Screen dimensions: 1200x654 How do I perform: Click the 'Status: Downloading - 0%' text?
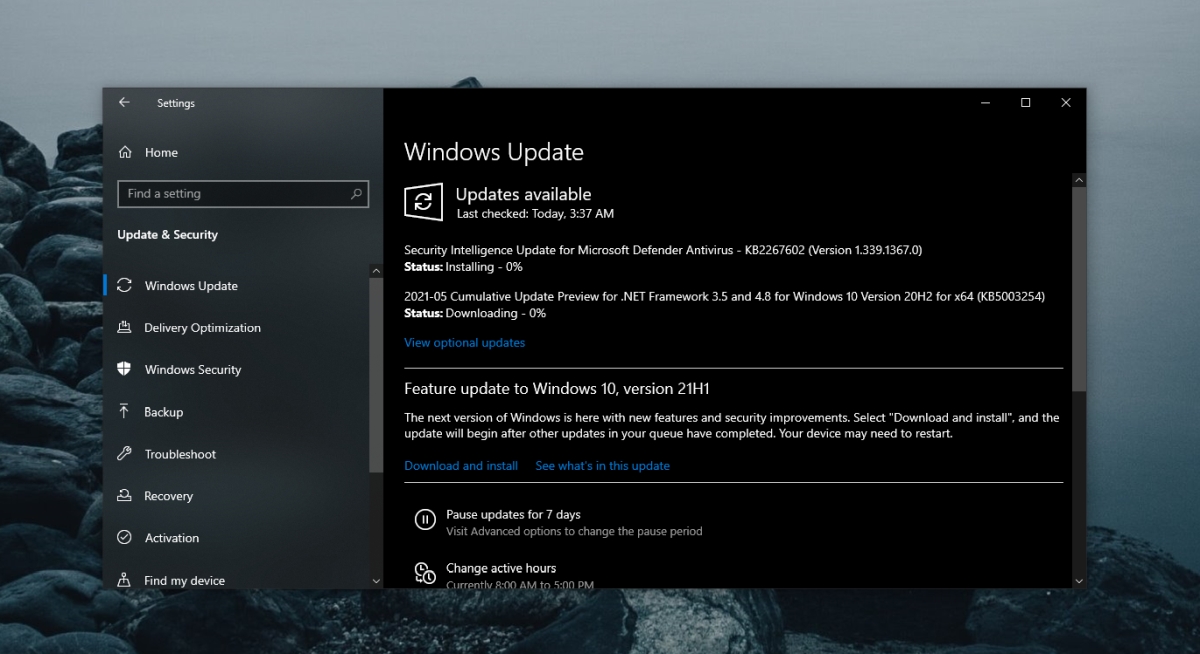pyautogui.click(x=475, y=313)
